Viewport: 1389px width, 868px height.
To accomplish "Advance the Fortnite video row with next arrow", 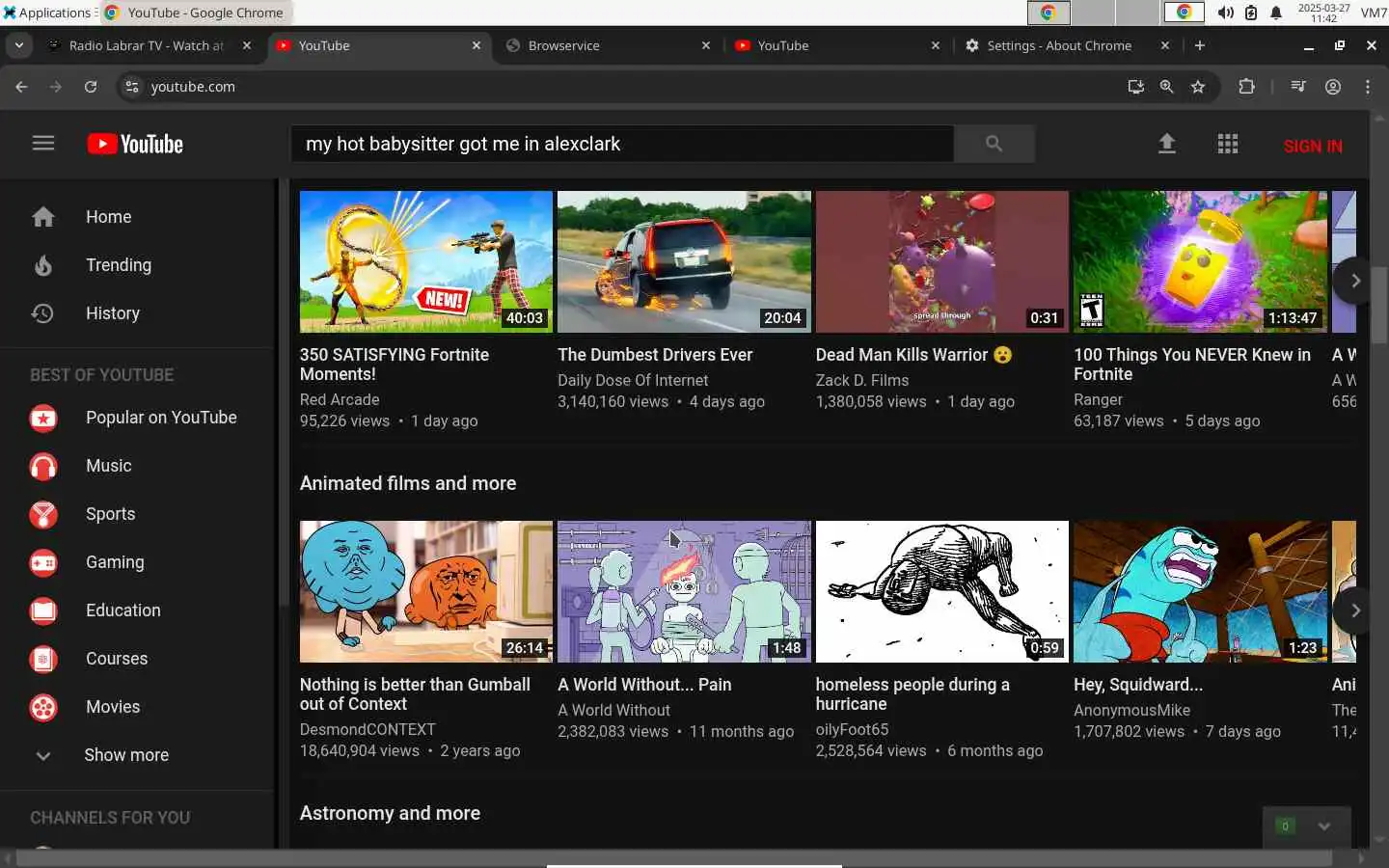I will click(1353, 281).
